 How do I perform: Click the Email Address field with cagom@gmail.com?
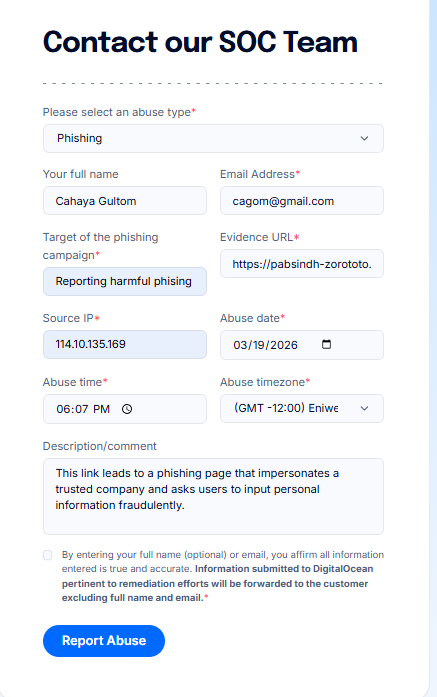[x=302, y=201]
